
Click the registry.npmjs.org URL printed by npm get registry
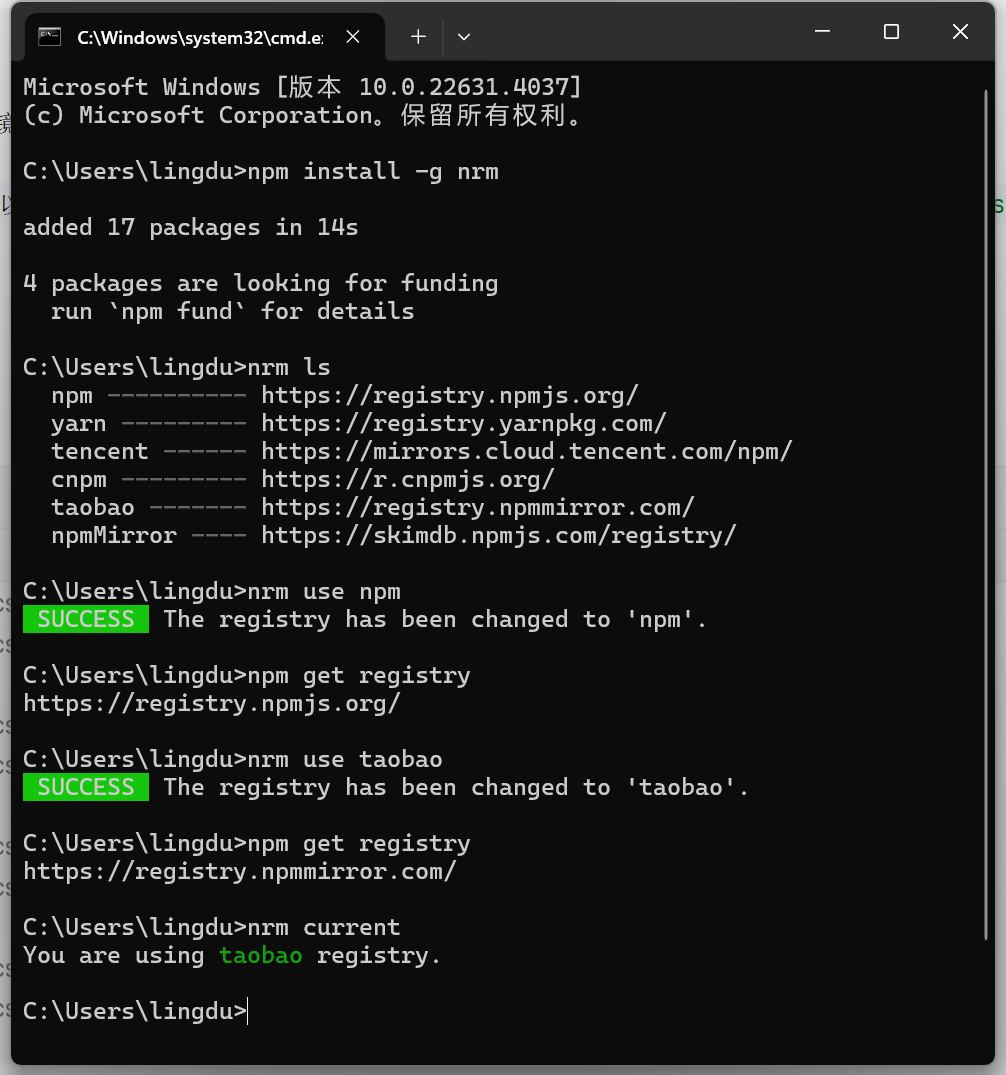pyautogui.click(x=211, y=703)
